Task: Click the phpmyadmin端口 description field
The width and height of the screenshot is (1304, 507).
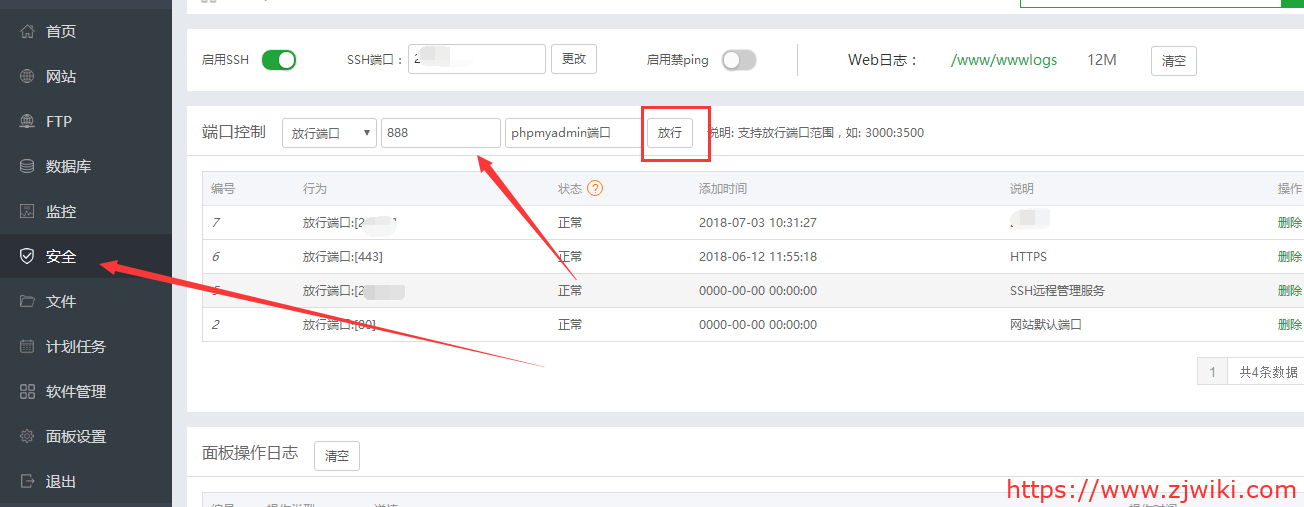Action: [x=572, y=133]
